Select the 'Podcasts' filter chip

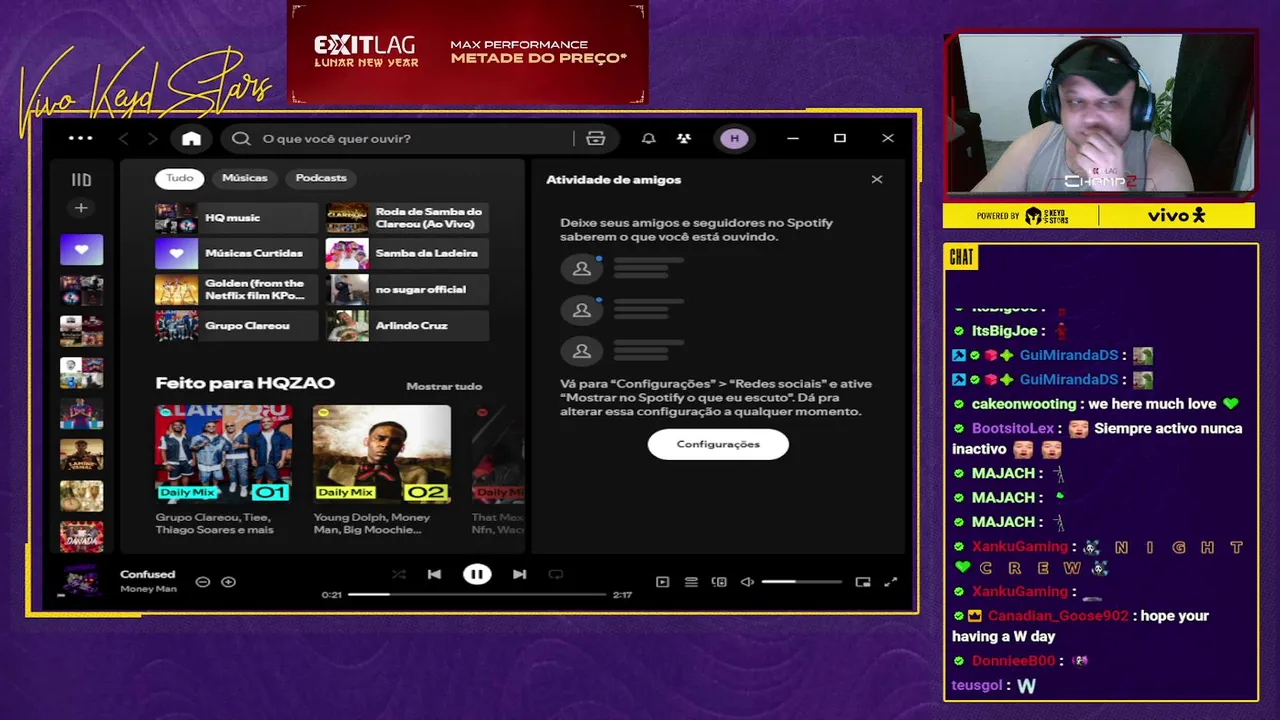[321, 178]
